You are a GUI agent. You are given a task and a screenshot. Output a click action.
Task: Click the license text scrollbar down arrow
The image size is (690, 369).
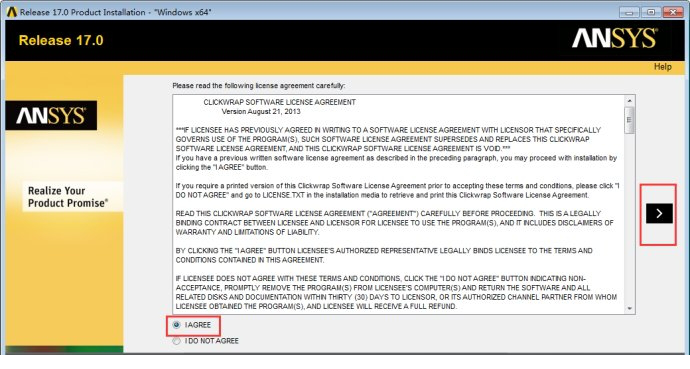629,309
